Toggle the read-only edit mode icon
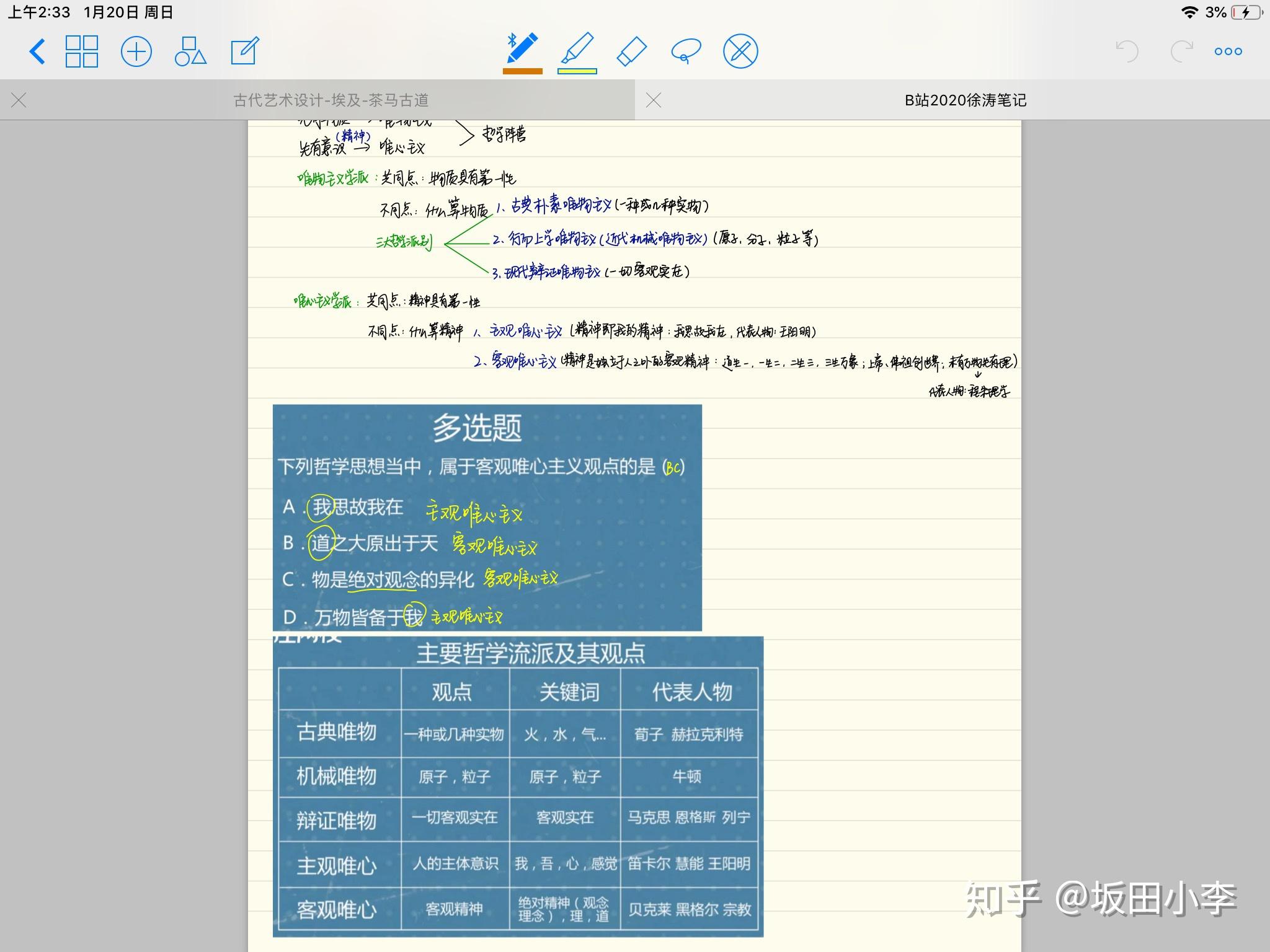The height and width of the screenshot is (952, 1270). 245,51
